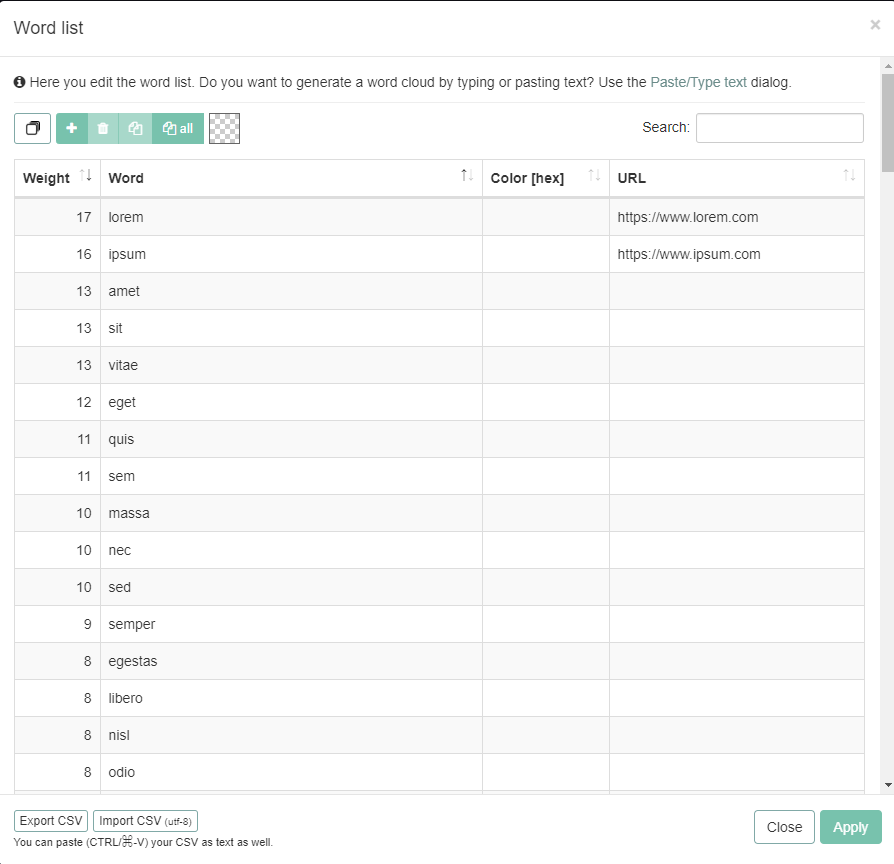Click the Apply button

point(850,827)
